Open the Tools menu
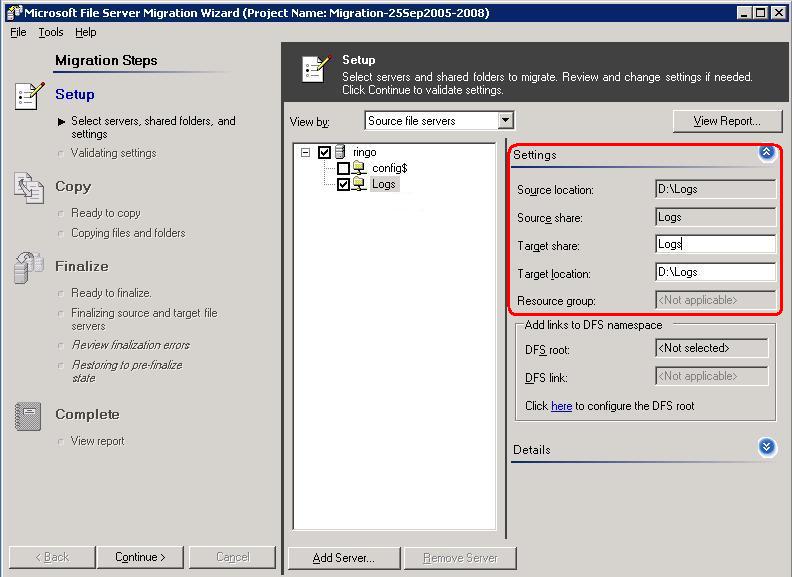This screenshot has width=792, height=577. click(x=51, y=32)
